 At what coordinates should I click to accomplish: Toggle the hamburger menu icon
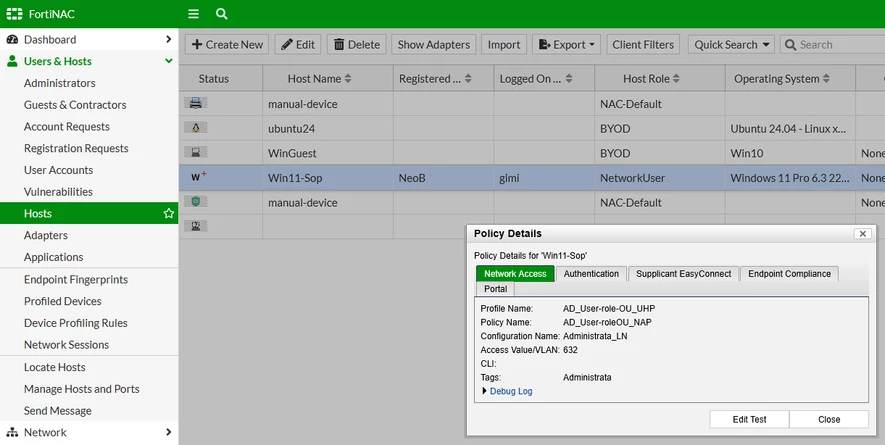194,14
